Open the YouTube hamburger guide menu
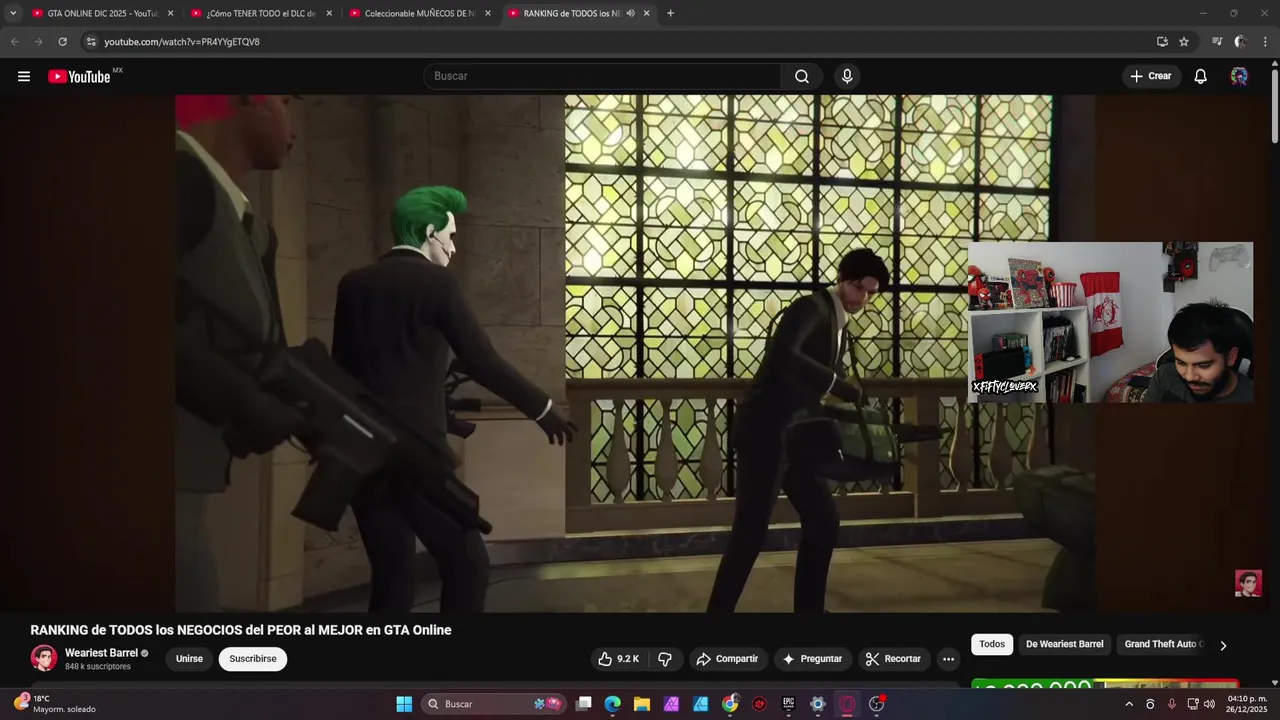Image resolution: width=1280 pixels, height=720 pixels. coord(24,76)
